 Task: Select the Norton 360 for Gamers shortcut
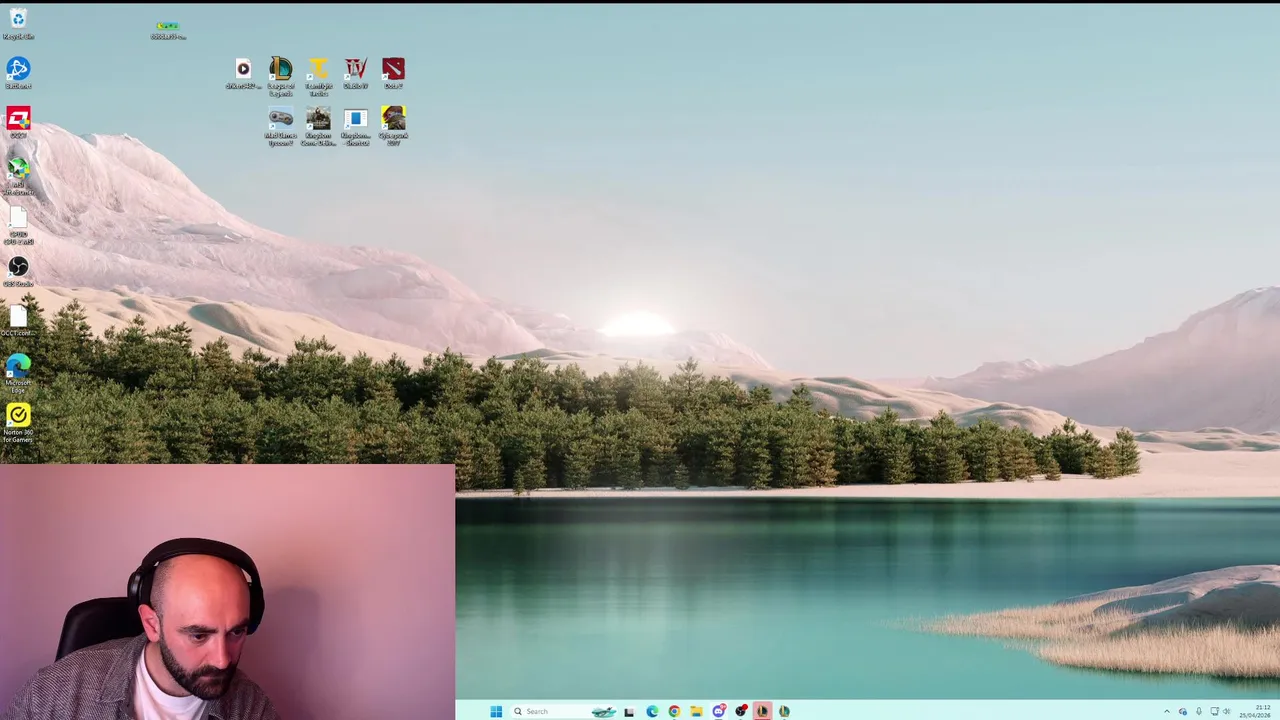click(x=18, y=421)
